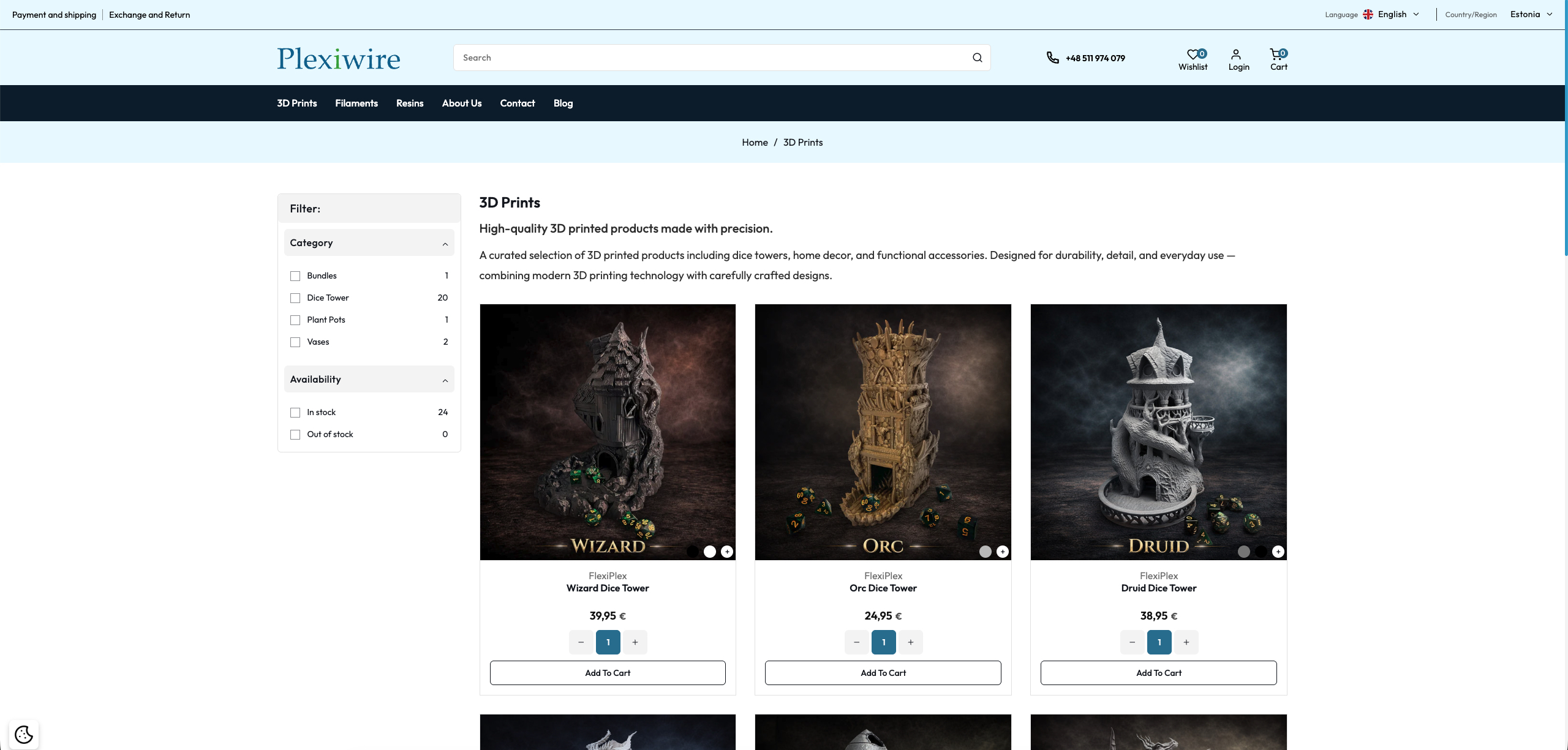The height and width of the screenshot is (750, 1568).
Task: Go to the Resins menu
Action: click(409, 103)
